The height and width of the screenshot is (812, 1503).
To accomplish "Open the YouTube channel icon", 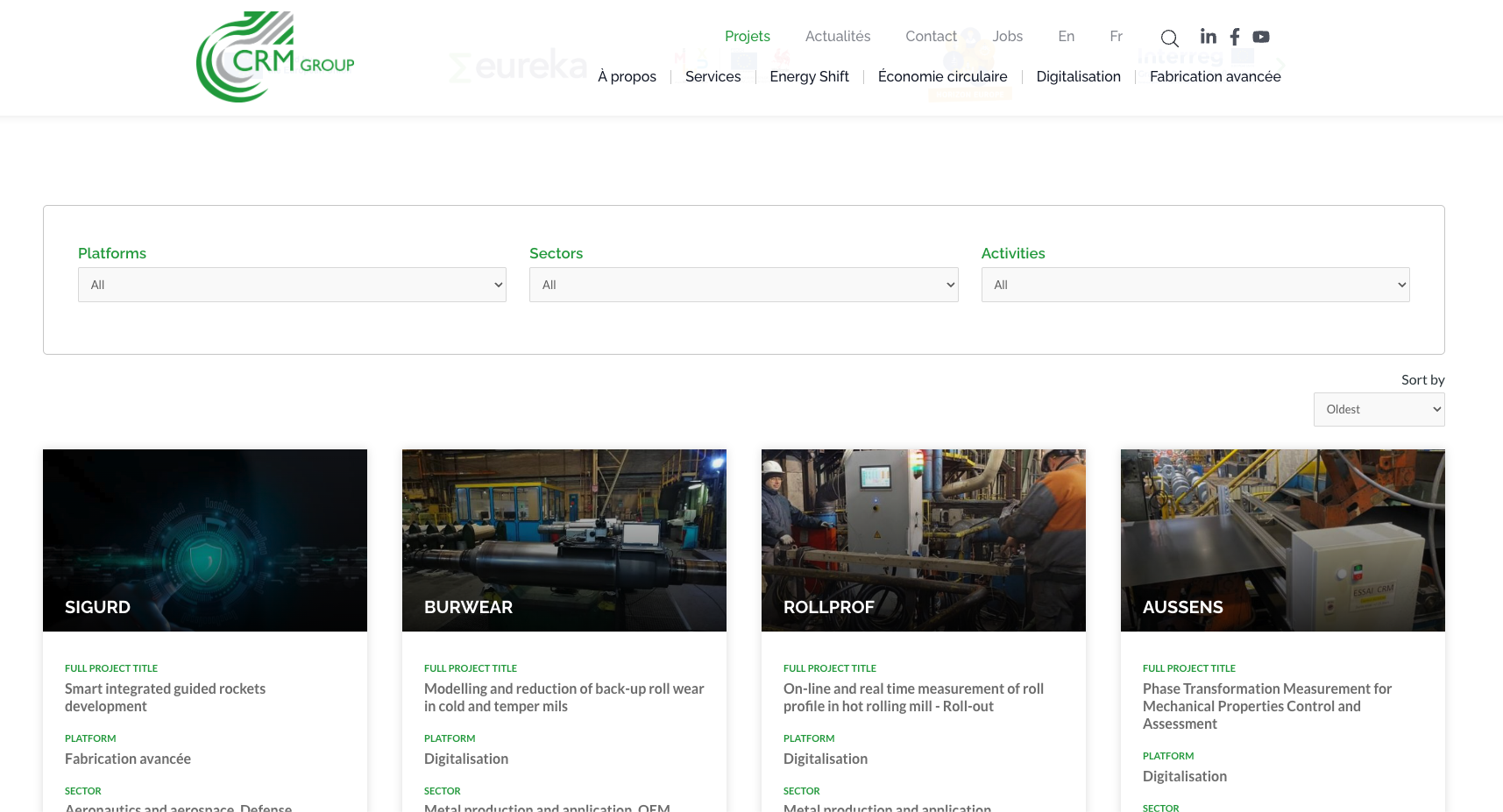I will [1261, 37].
